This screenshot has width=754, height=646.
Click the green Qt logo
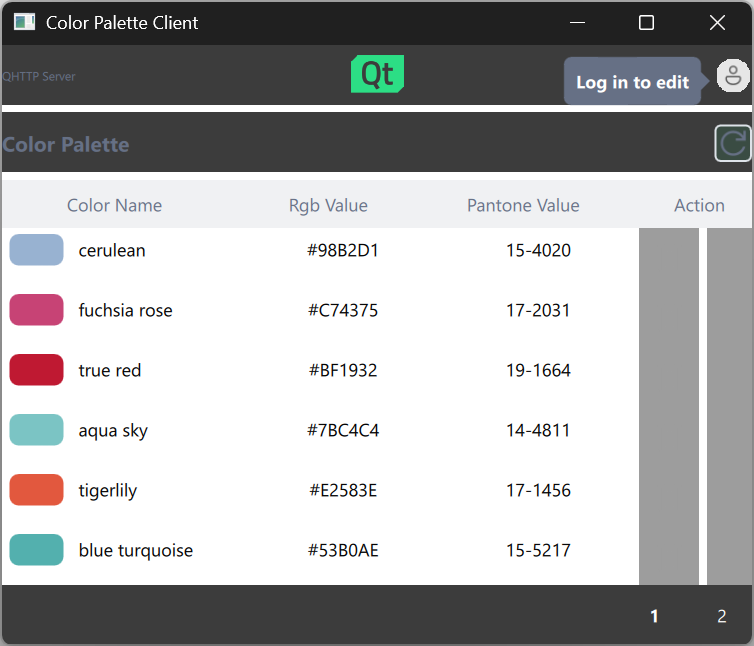point(377,75)
